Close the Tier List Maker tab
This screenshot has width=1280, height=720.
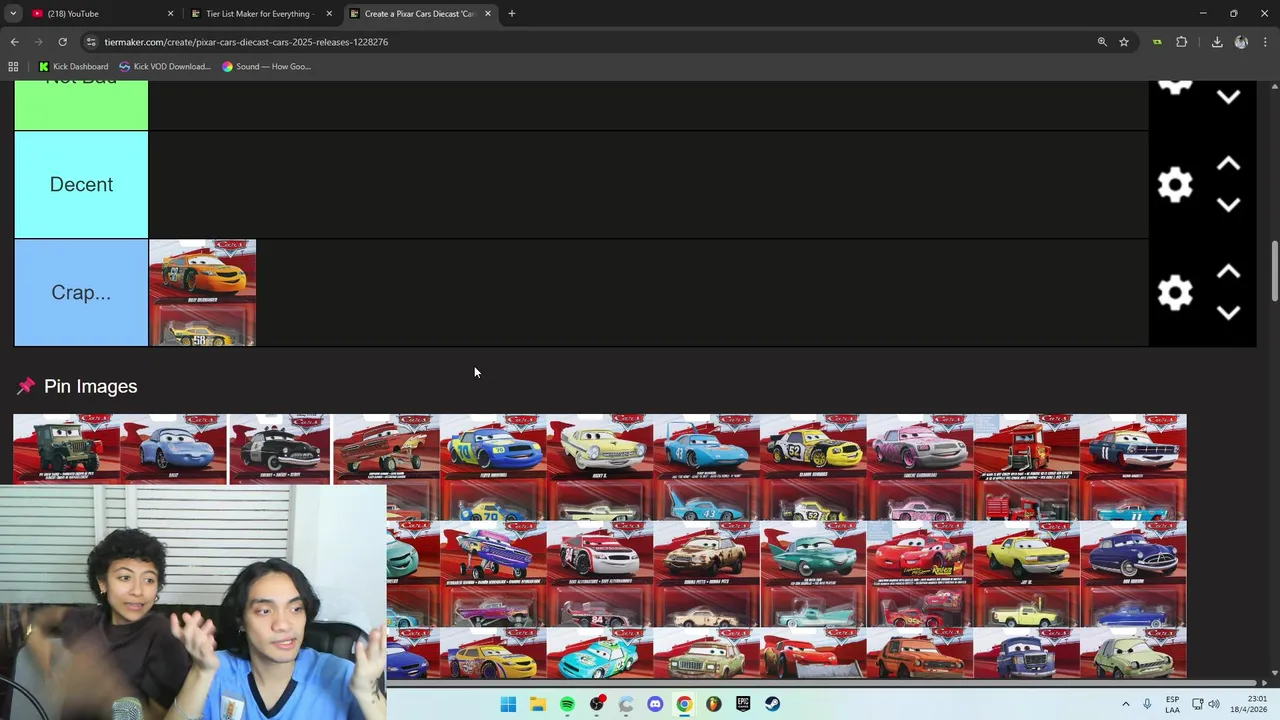[329, 14]
